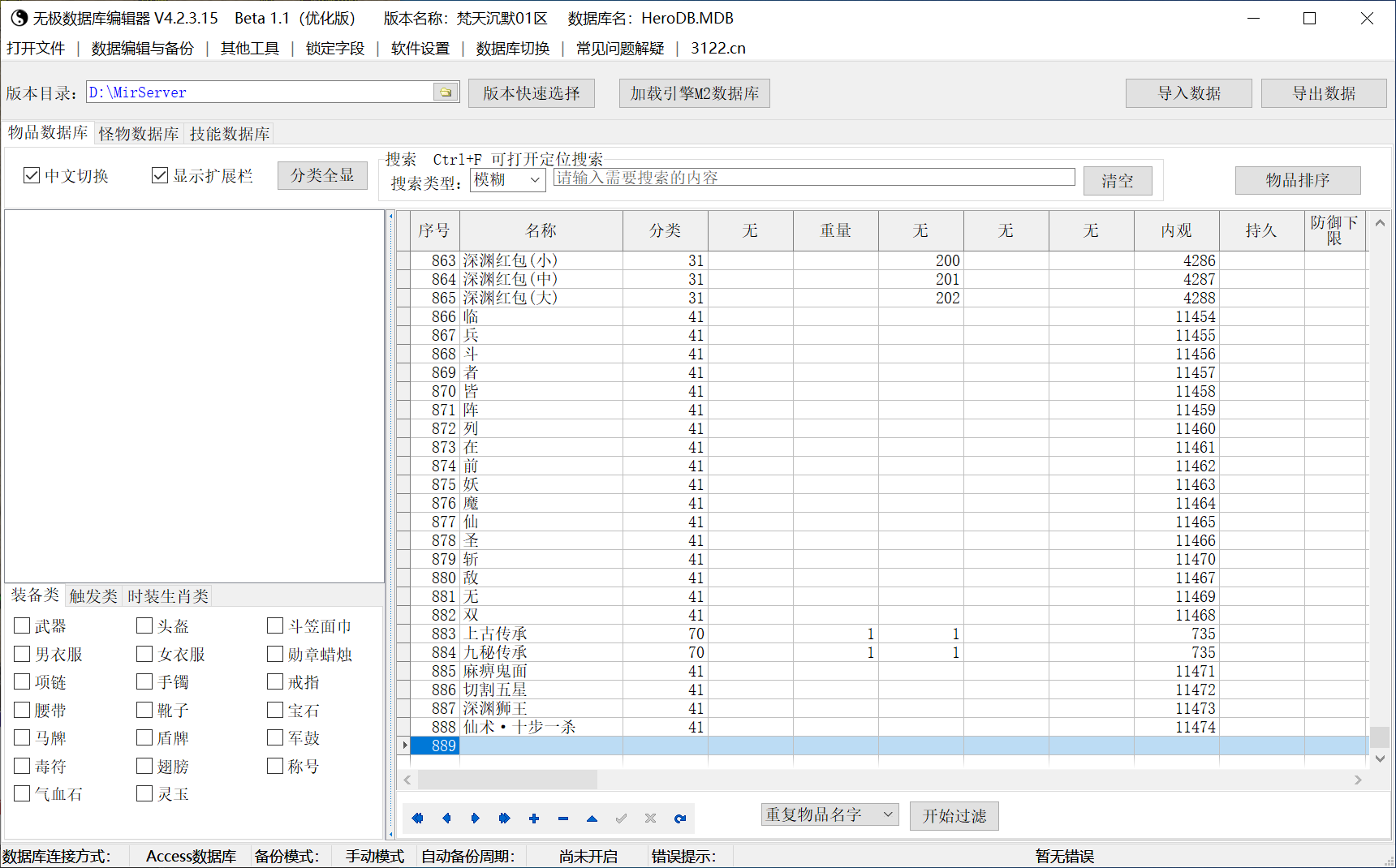Open the 数据库切换 menu

coord(513,49)
